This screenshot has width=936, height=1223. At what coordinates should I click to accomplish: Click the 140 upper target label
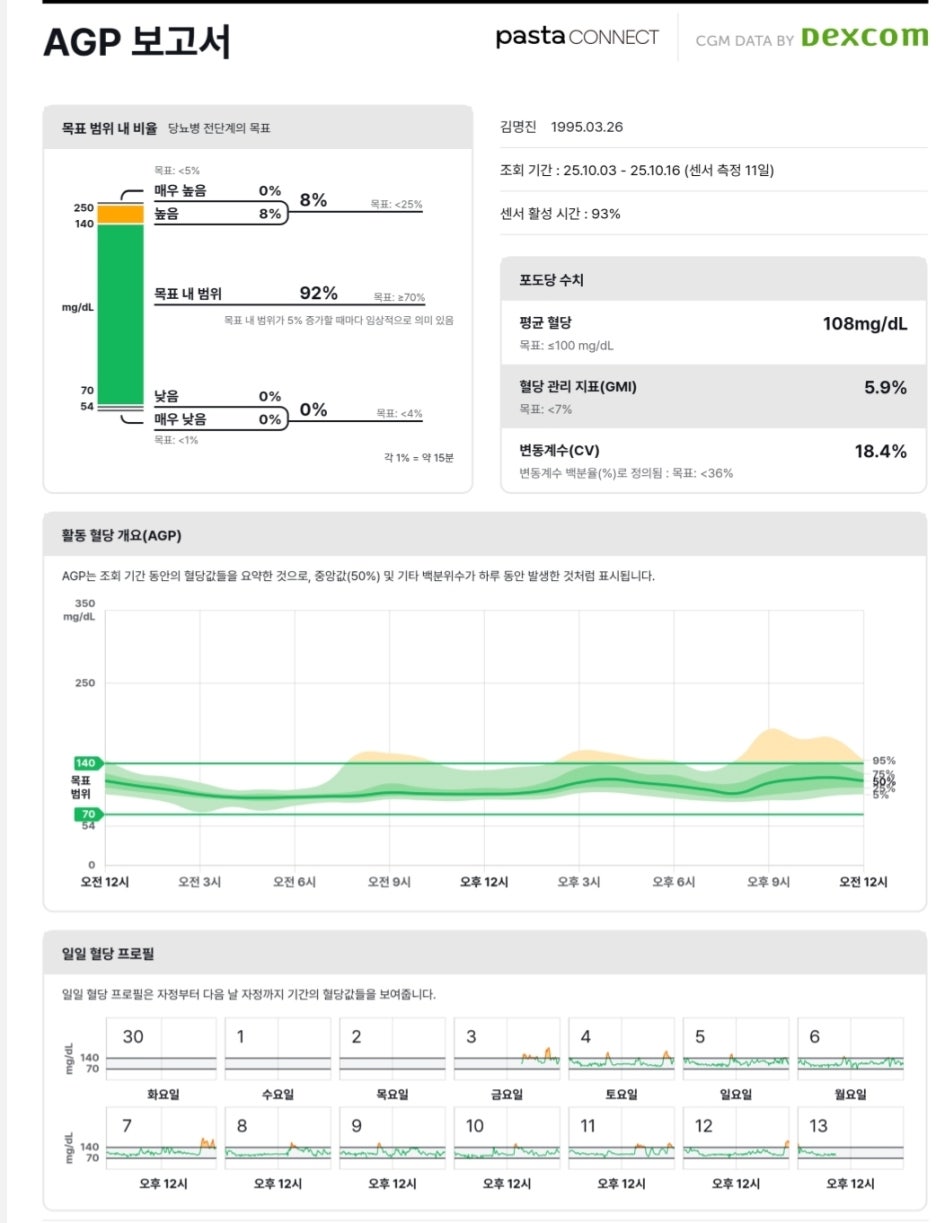point(88,763)
